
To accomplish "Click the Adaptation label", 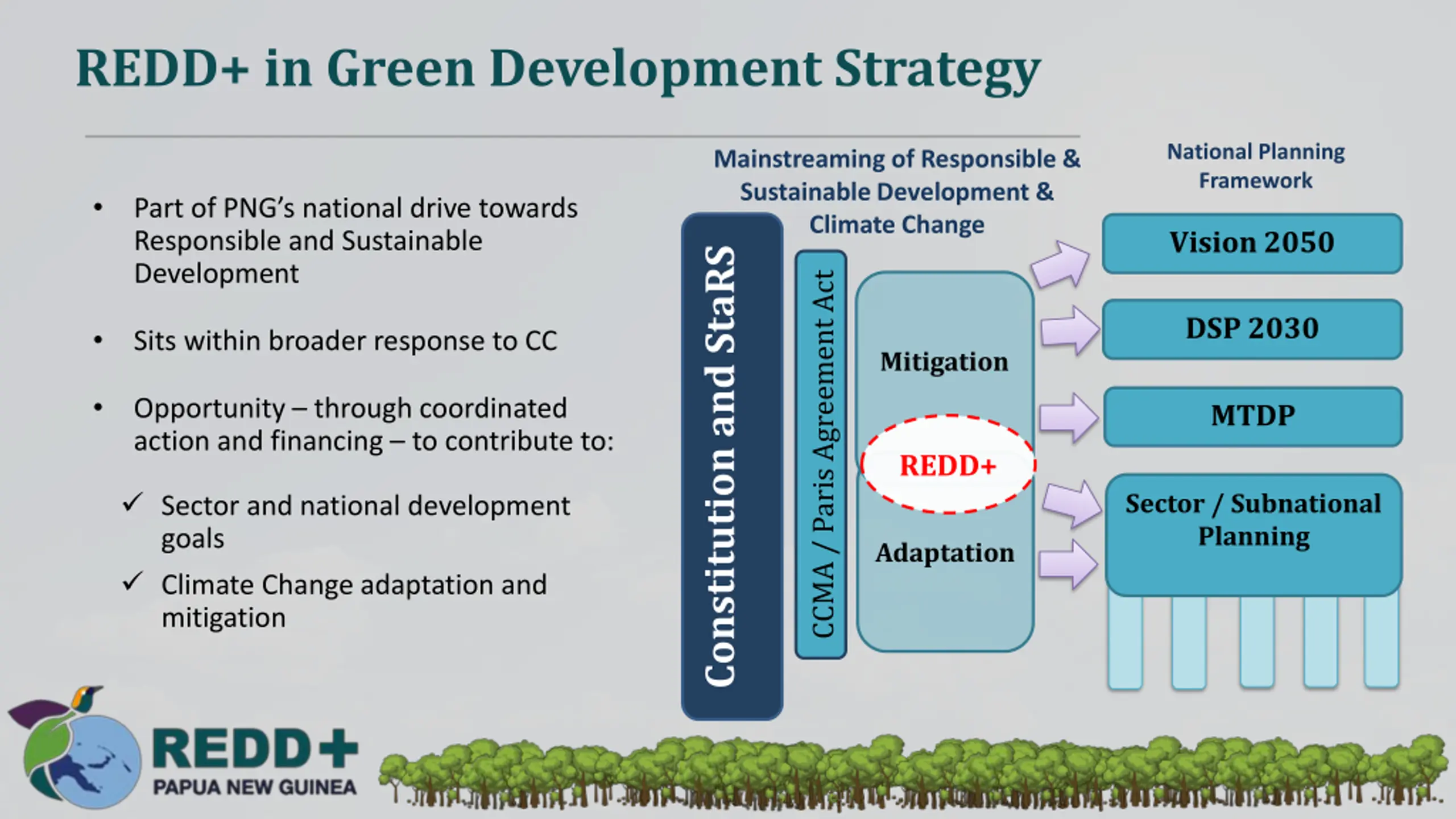I will coord(944,553).
